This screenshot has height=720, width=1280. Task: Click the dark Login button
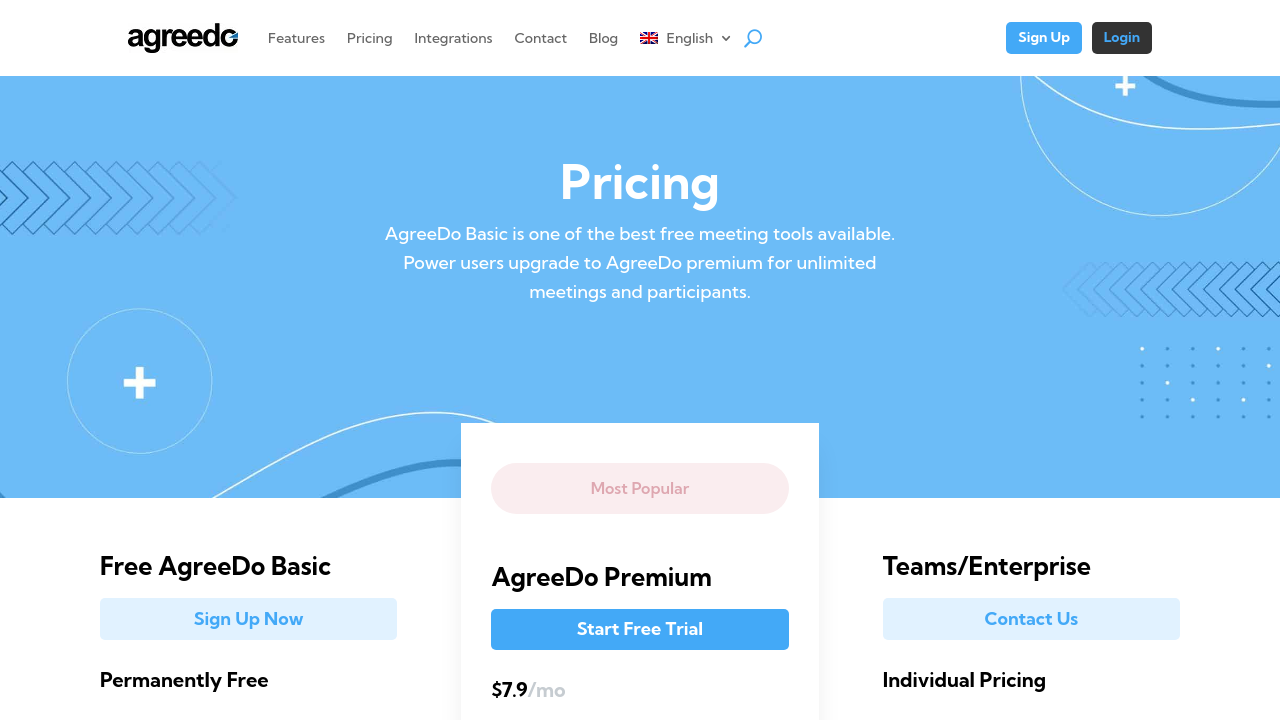pyautogui.click(x=1121, y=38)
